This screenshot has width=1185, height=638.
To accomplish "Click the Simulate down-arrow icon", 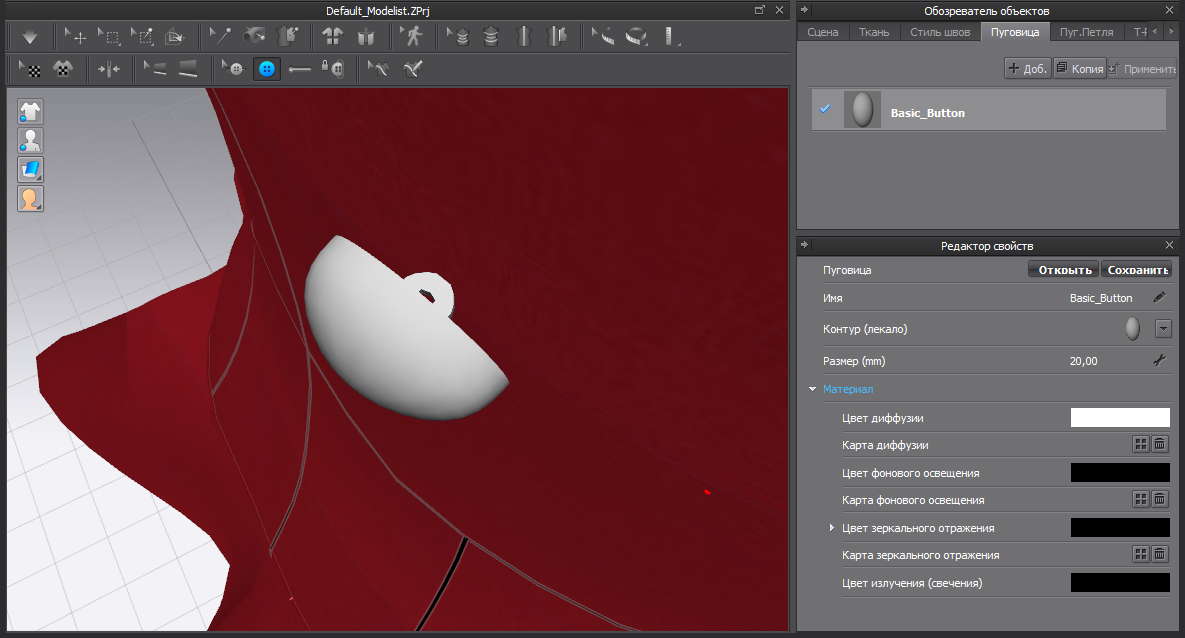I will (x=30, y=37).
